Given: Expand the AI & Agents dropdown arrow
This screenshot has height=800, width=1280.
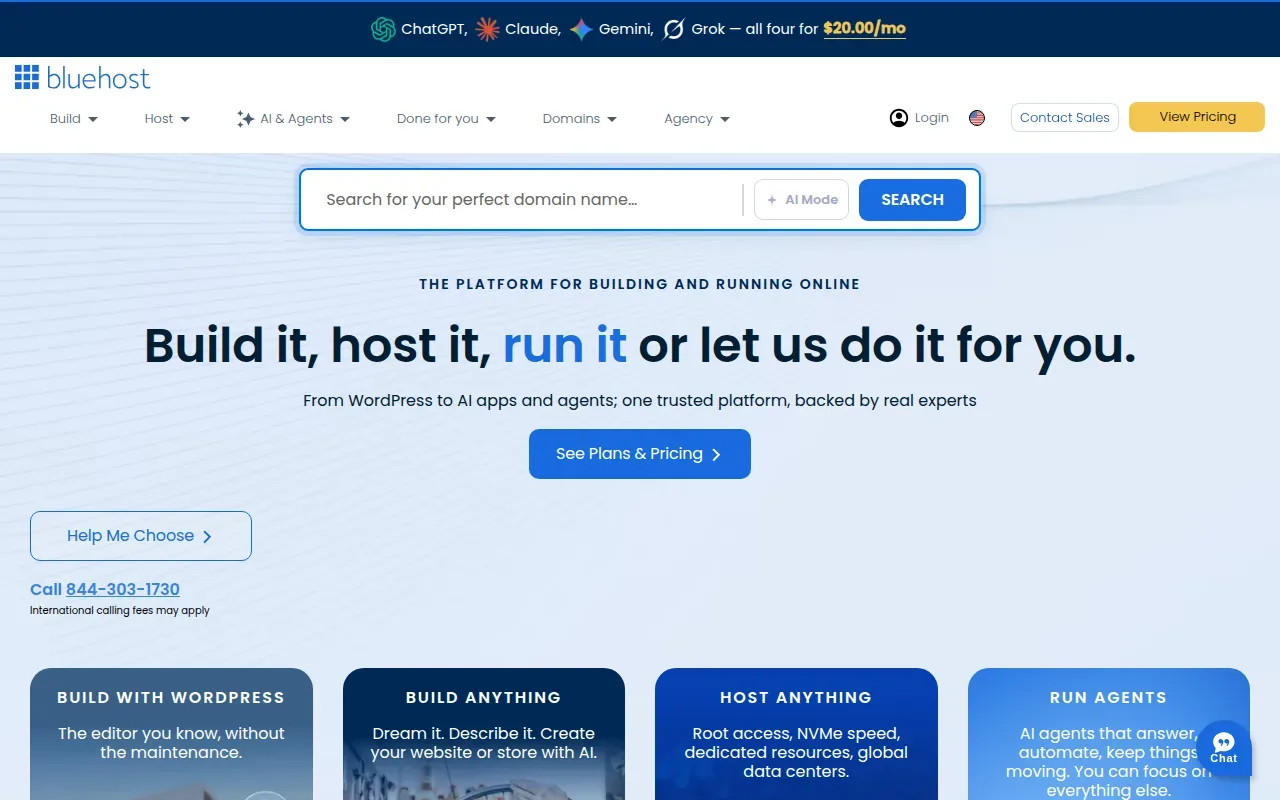Looking at the screenshot, I should point(345,119).
